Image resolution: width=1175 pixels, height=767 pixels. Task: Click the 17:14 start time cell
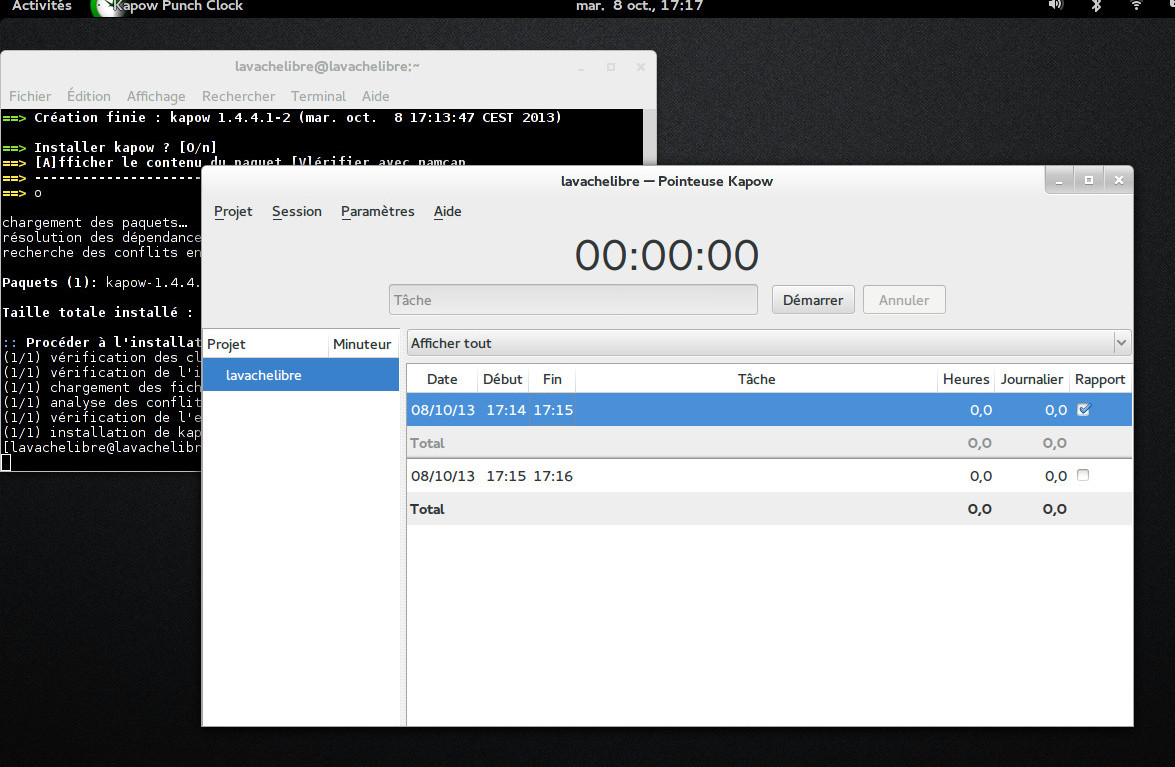coord(506,410)
